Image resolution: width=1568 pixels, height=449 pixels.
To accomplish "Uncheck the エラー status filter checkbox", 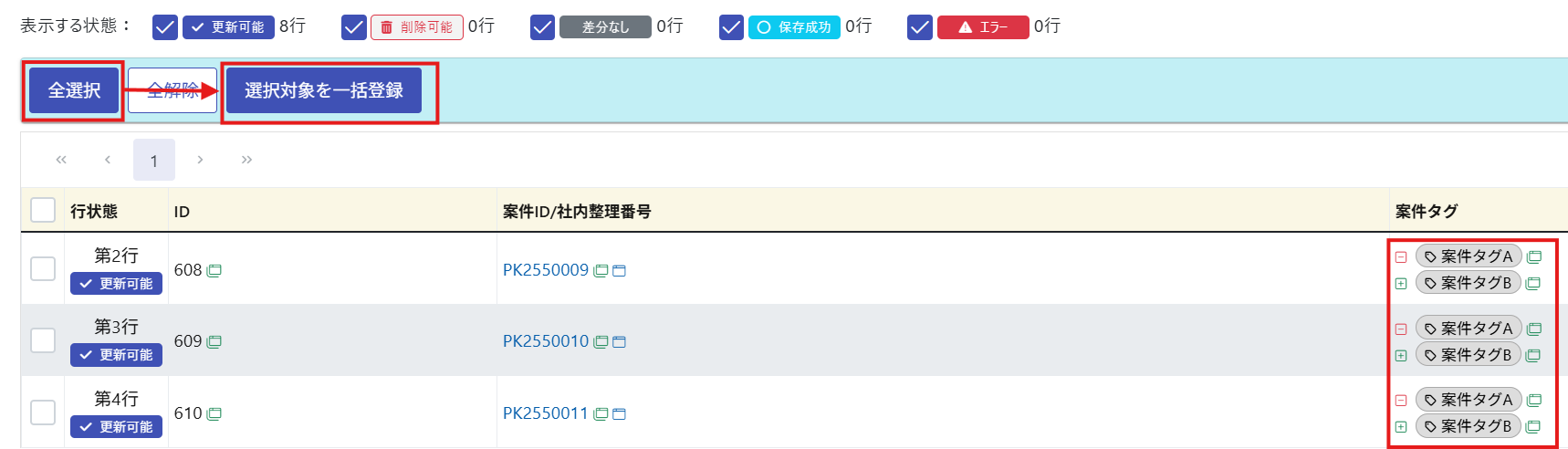I will (x=920, y=27).
